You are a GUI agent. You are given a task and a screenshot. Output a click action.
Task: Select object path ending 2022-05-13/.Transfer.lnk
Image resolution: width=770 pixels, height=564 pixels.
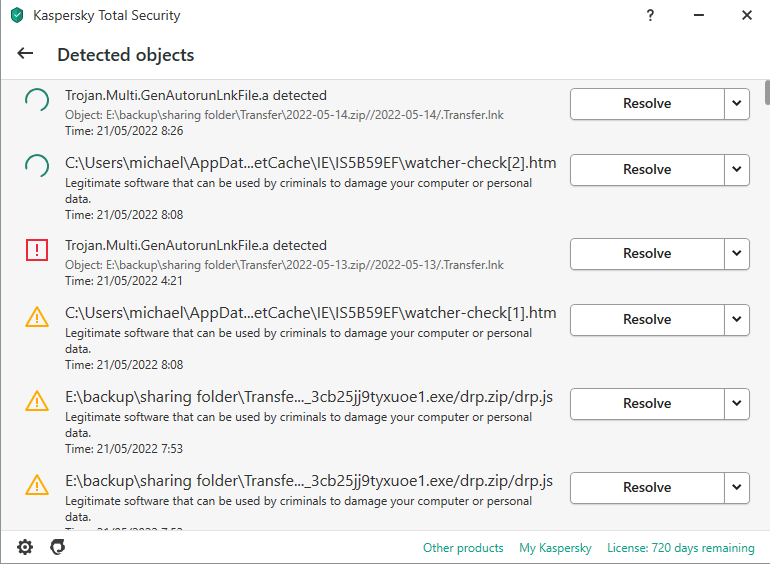[284, 265]
